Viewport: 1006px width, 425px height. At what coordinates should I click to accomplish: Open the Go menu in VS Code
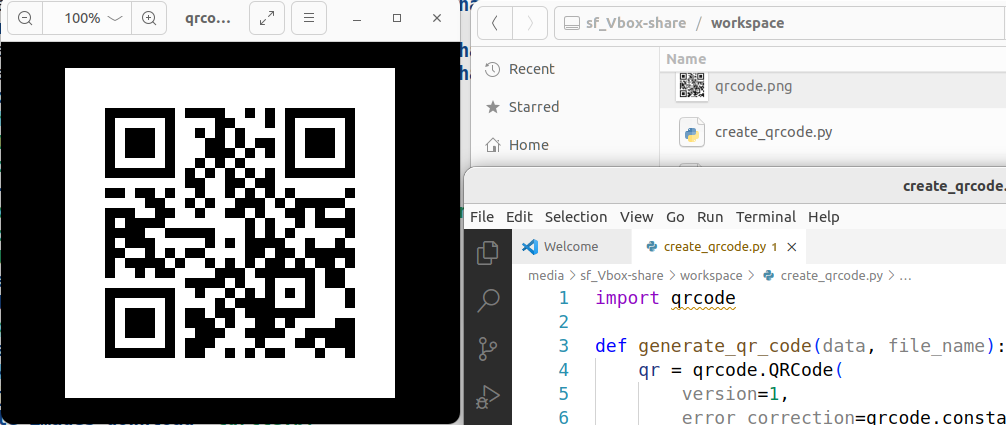(675, 217)
